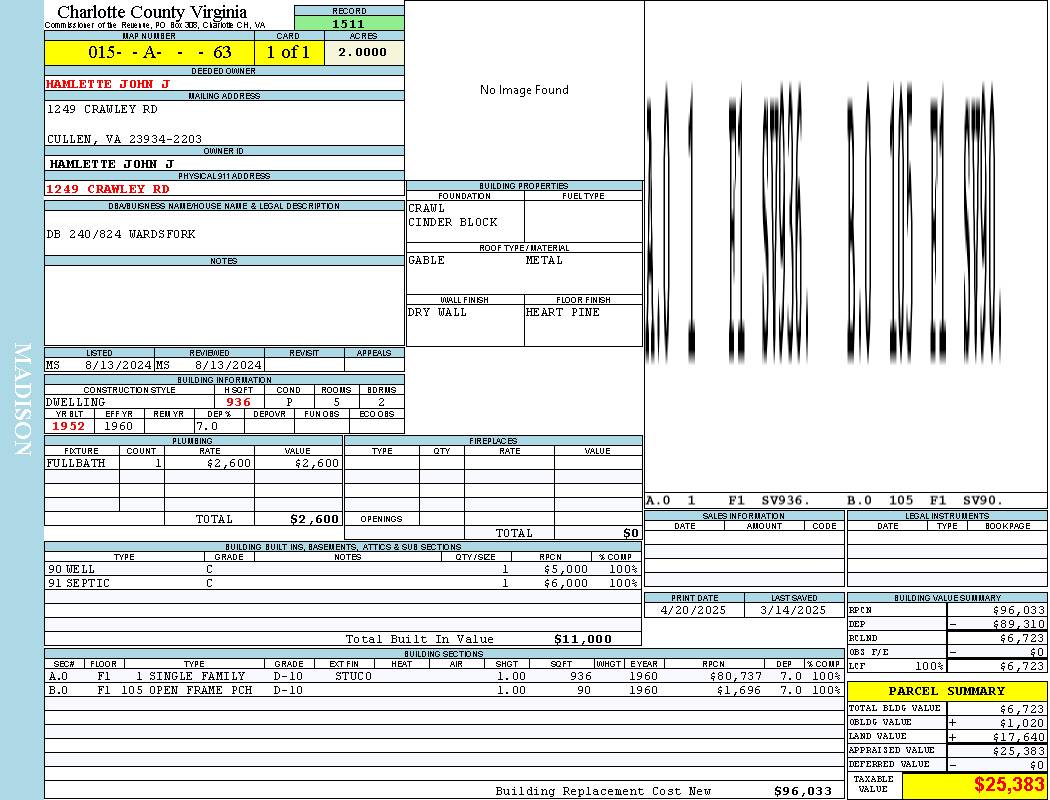Click roof material METAL

coord(544,260)
